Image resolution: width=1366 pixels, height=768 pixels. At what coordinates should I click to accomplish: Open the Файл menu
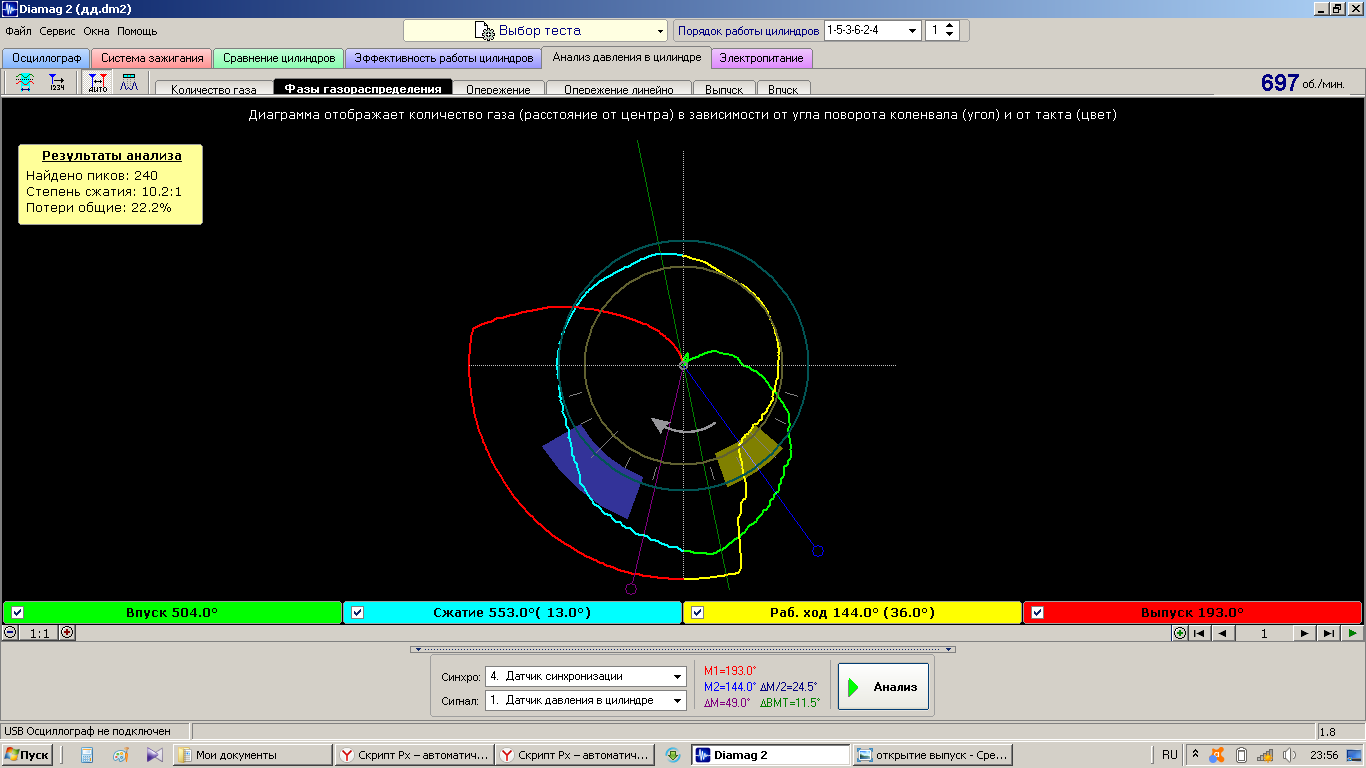point(18,31)
